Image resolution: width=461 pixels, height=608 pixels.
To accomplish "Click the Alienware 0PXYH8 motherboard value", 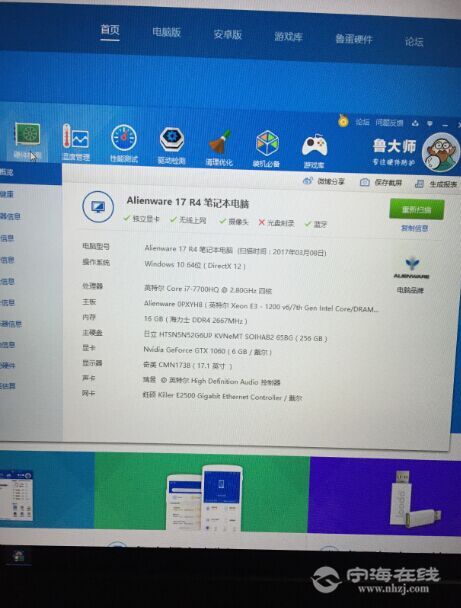I will (x=261, y=306).
